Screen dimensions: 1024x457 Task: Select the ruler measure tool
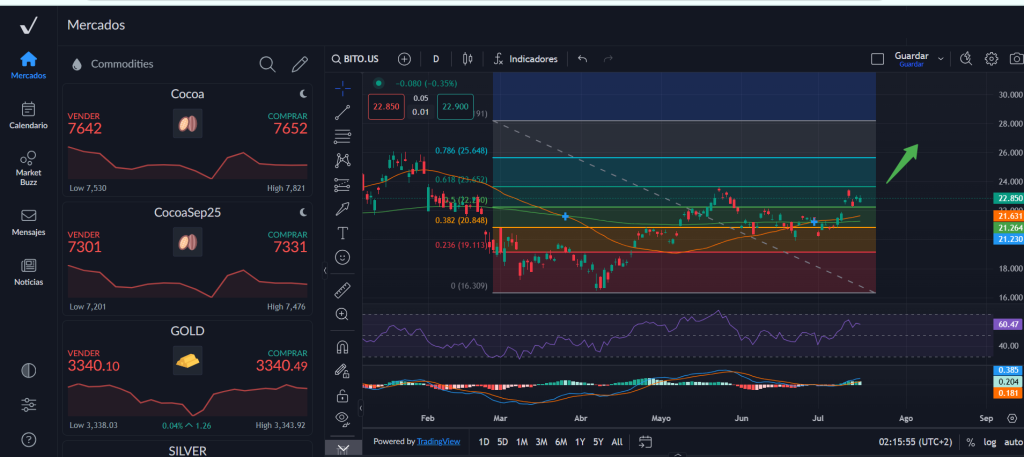[342, 289]
